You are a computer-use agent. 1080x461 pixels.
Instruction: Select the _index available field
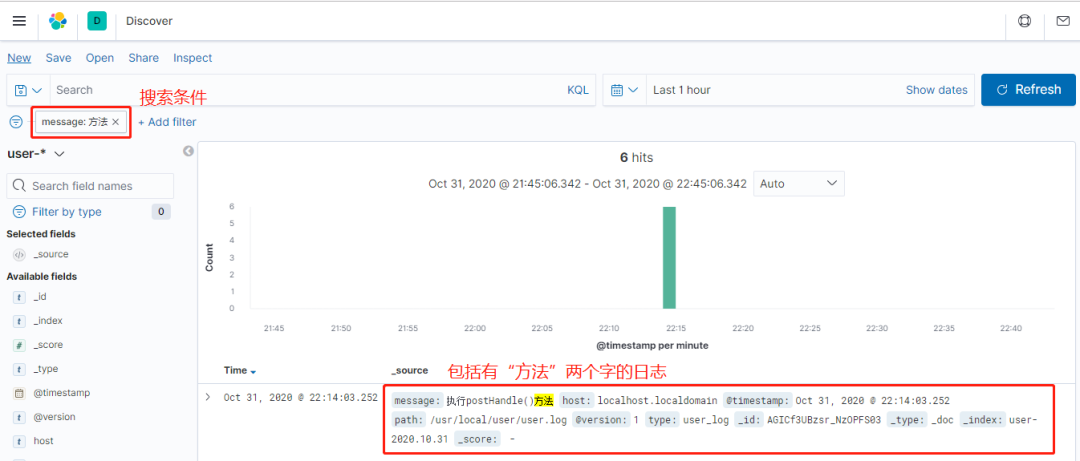point(48,321)
